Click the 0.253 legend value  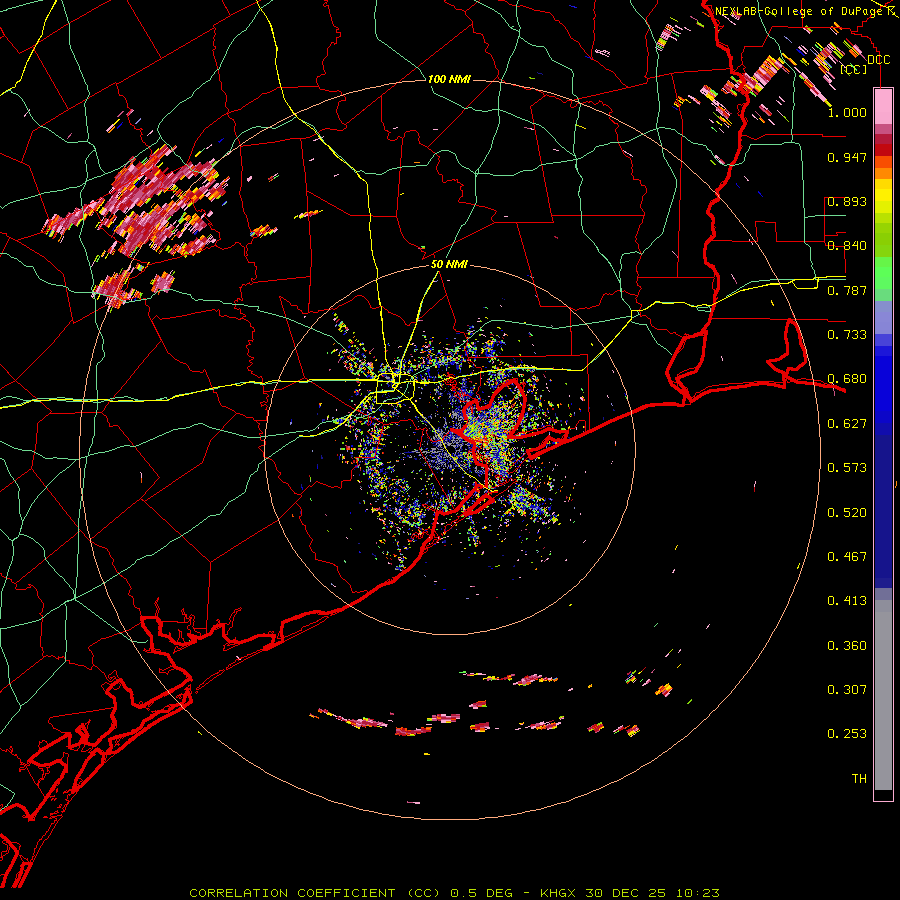coord(847,734)
